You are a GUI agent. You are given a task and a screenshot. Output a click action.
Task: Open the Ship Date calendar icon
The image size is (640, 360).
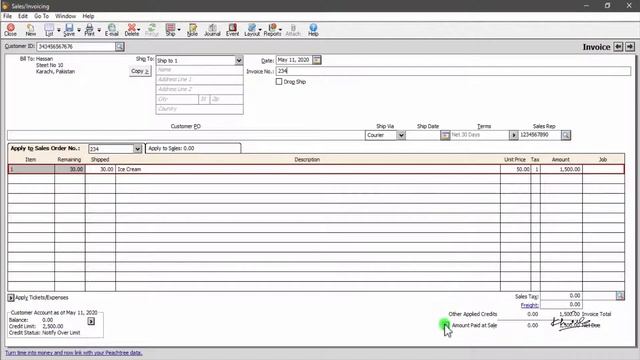click(445, 135)
